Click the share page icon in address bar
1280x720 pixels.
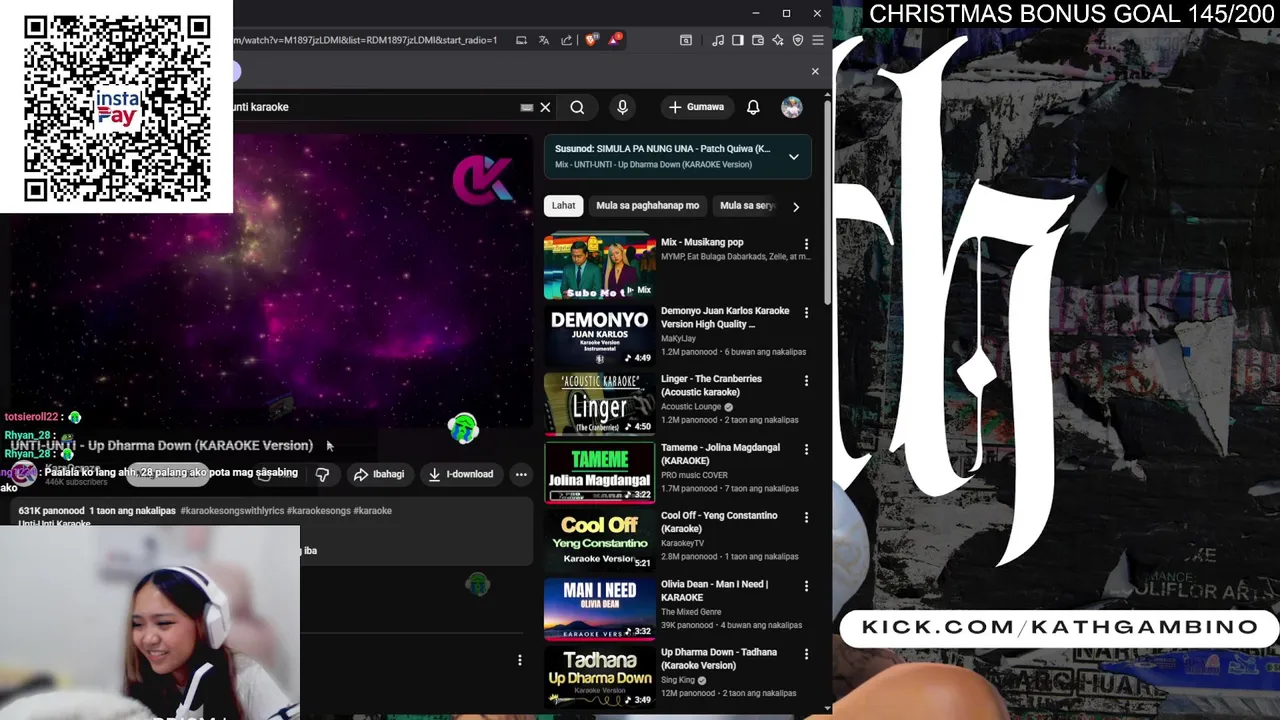pyautogui.click(x=567, y=40)
